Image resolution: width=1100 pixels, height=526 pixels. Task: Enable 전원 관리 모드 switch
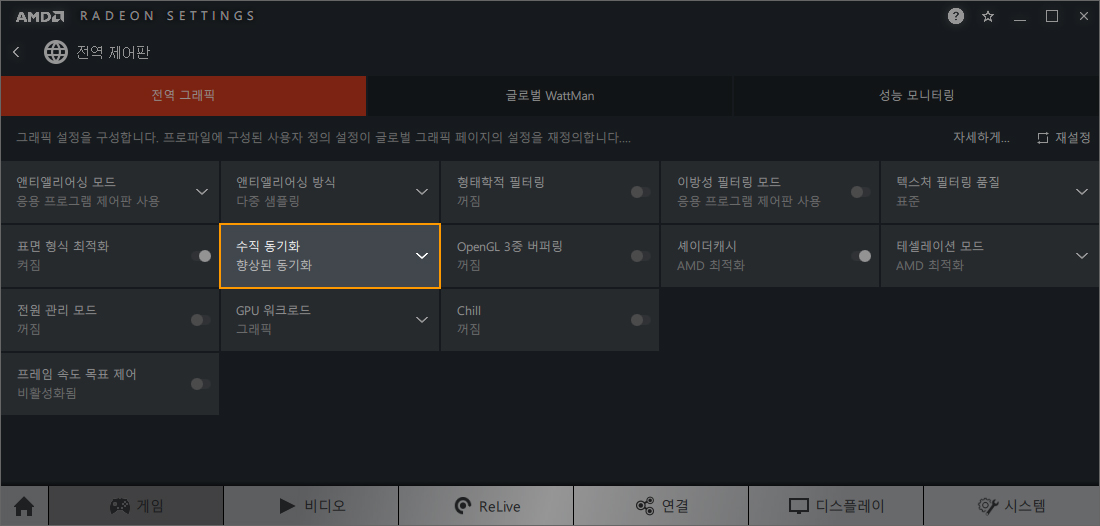pyautogui.click(x=201, y=320)
